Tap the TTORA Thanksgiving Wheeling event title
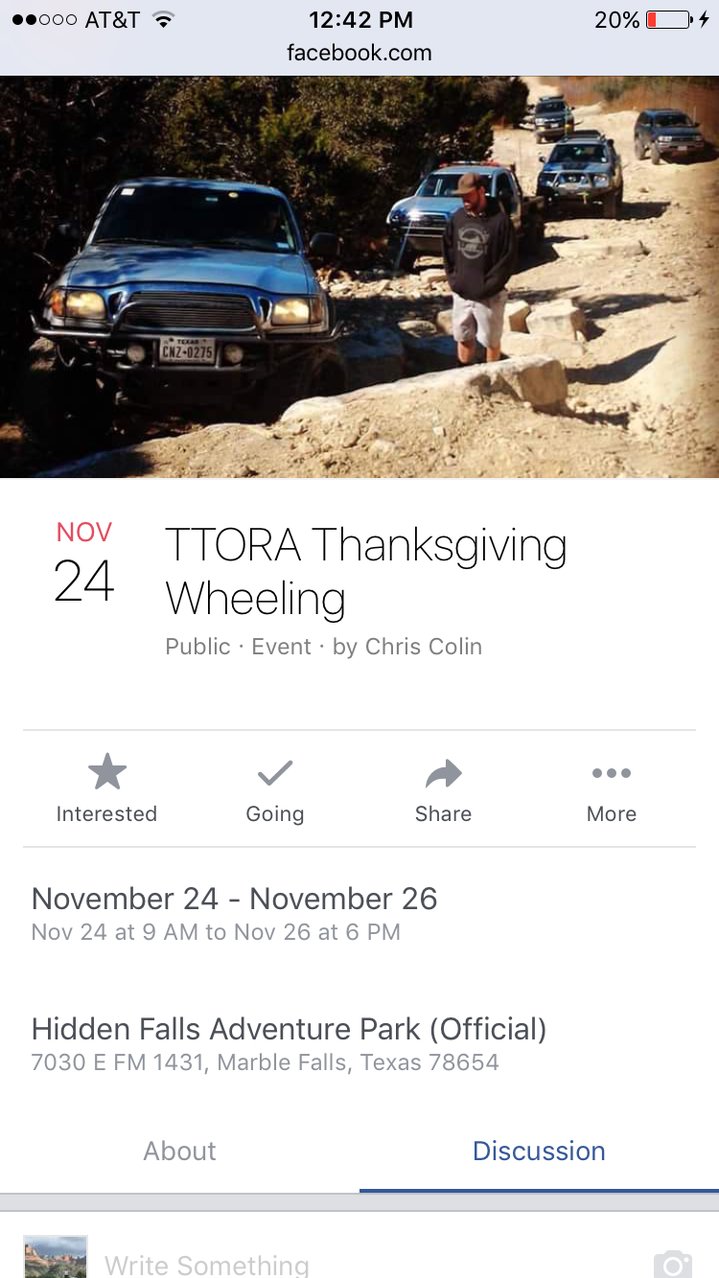This screenshot has width=719, height=1278. coord(366,572)
